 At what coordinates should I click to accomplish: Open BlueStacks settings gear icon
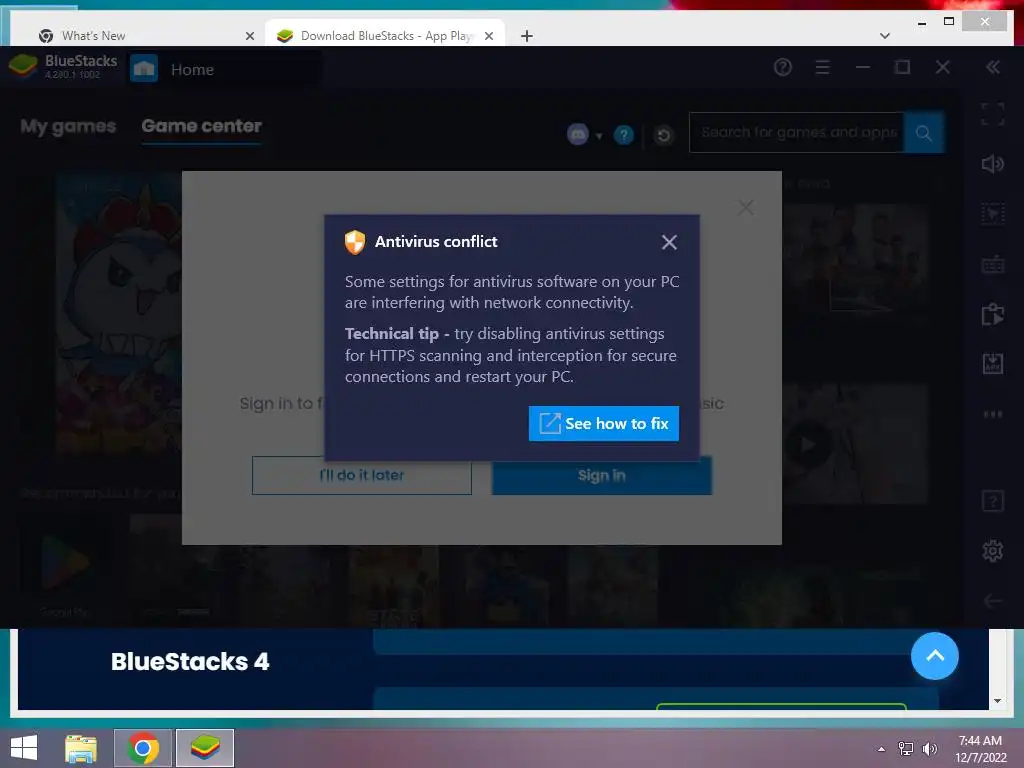993,551
